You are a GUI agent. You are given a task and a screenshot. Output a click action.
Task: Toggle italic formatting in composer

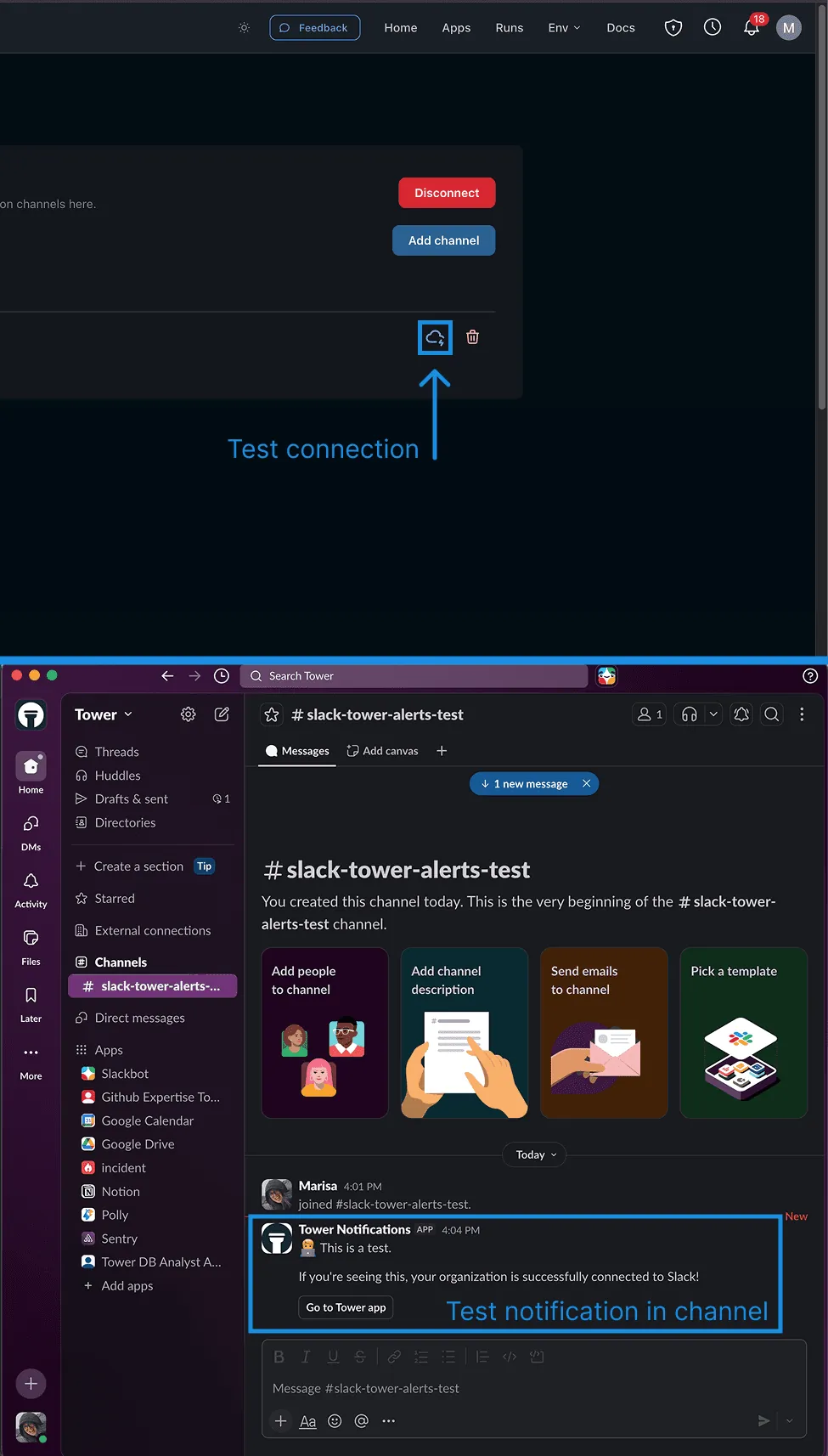(306, 1357)
